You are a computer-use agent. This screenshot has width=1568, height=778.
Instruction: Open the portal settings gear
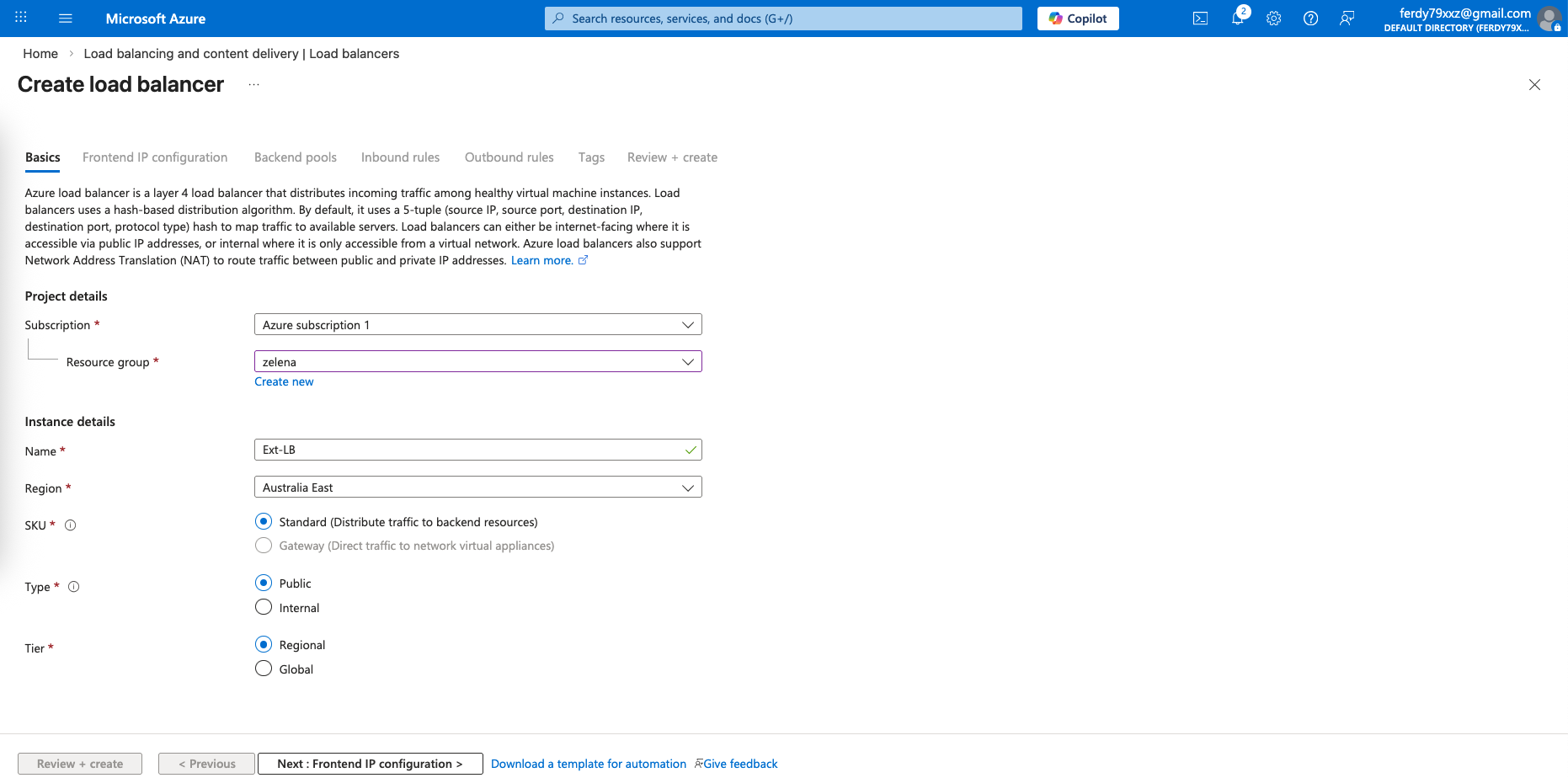[1273, 19]
